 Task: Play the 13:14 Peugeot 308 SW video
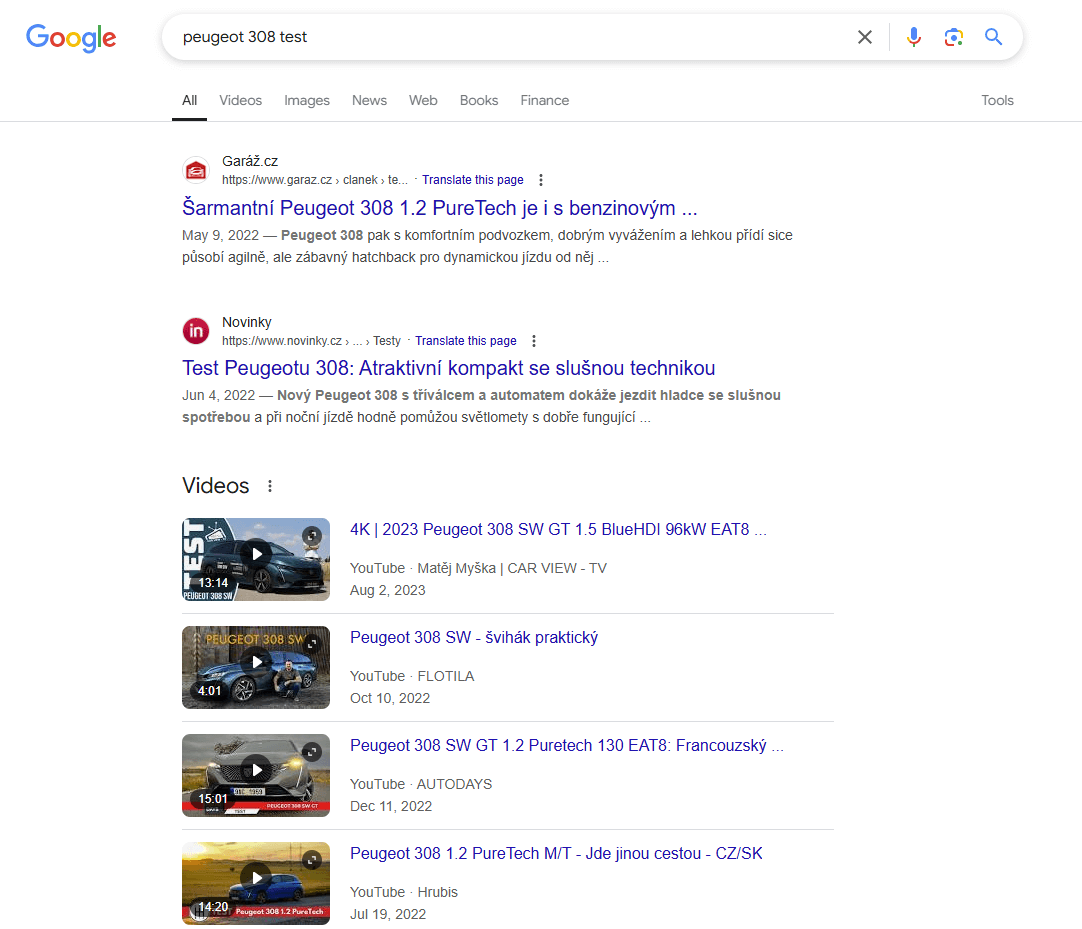pyautogui.click(x=256, y=555)
